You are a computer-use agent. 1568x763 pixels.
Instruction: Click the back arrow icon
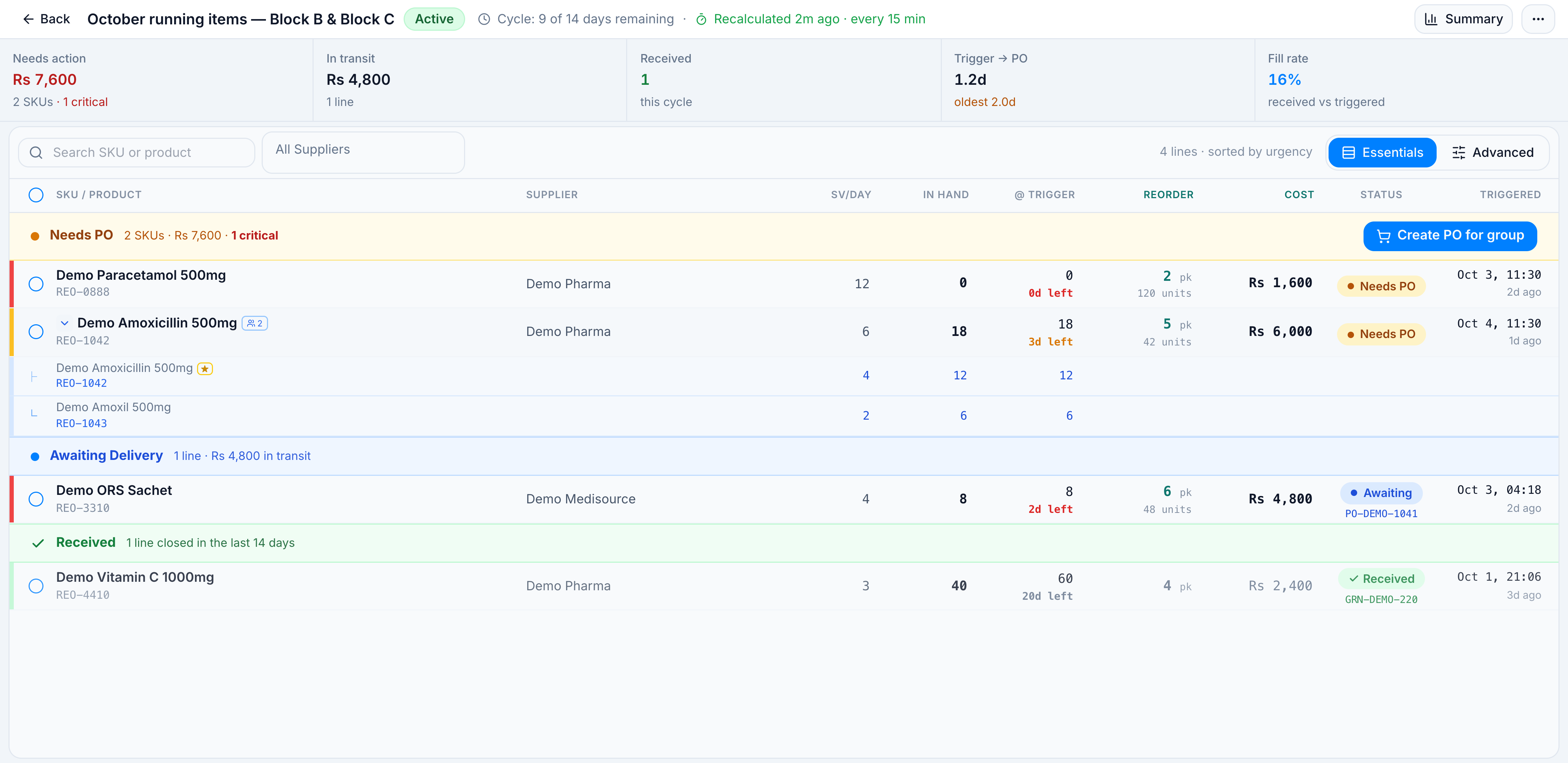(x=28, y=19)
